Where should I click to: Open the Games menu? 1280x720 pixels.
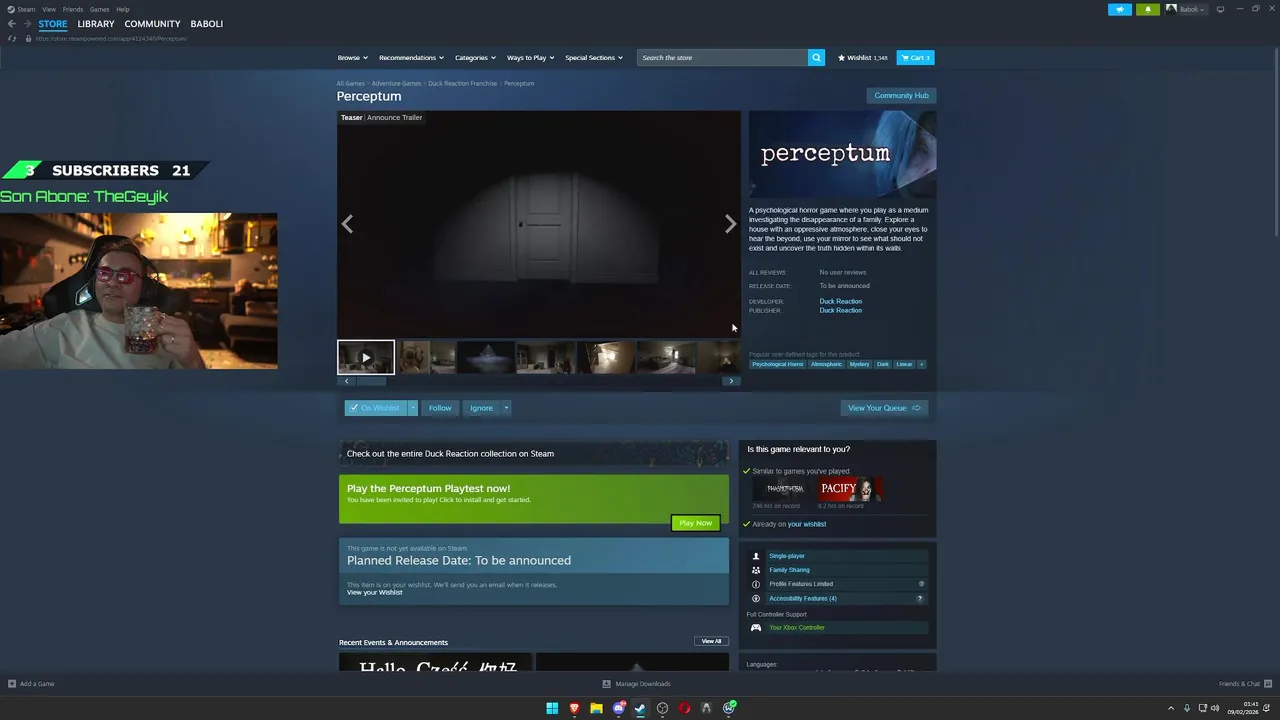[99, 9]
